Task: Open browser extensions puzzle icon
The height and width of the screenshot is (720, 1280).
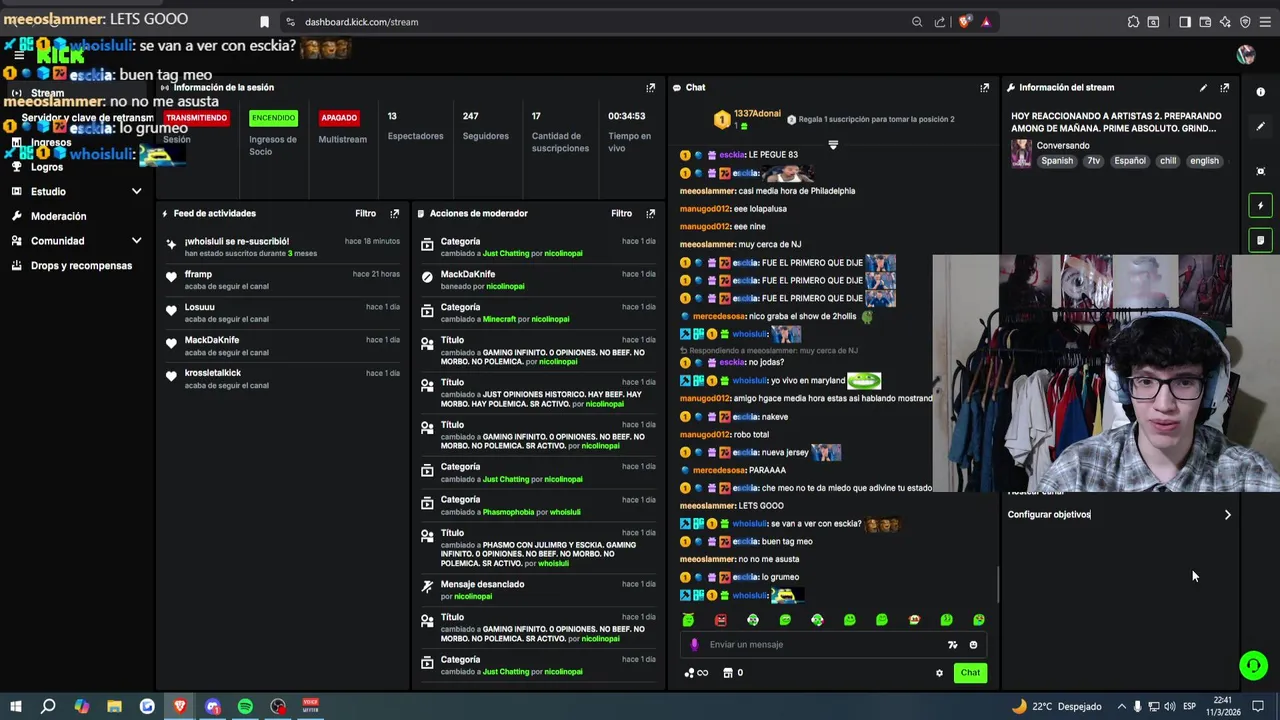Action: tap(1133, 22)
